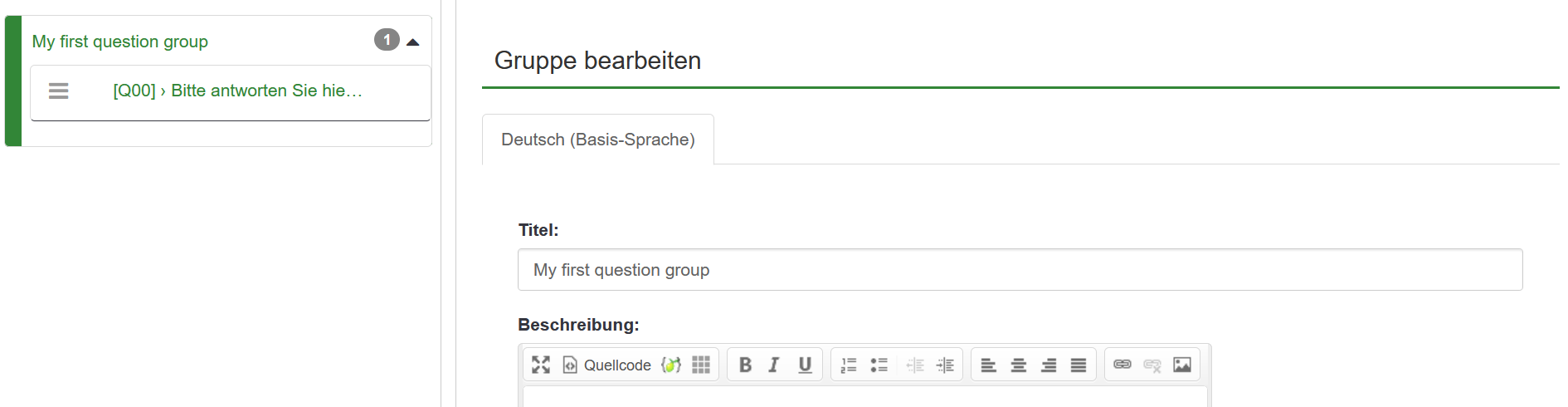Insert a hyperlink
The height and width of the screenshot is (407, 1568).
click(x=1122, y=365)
